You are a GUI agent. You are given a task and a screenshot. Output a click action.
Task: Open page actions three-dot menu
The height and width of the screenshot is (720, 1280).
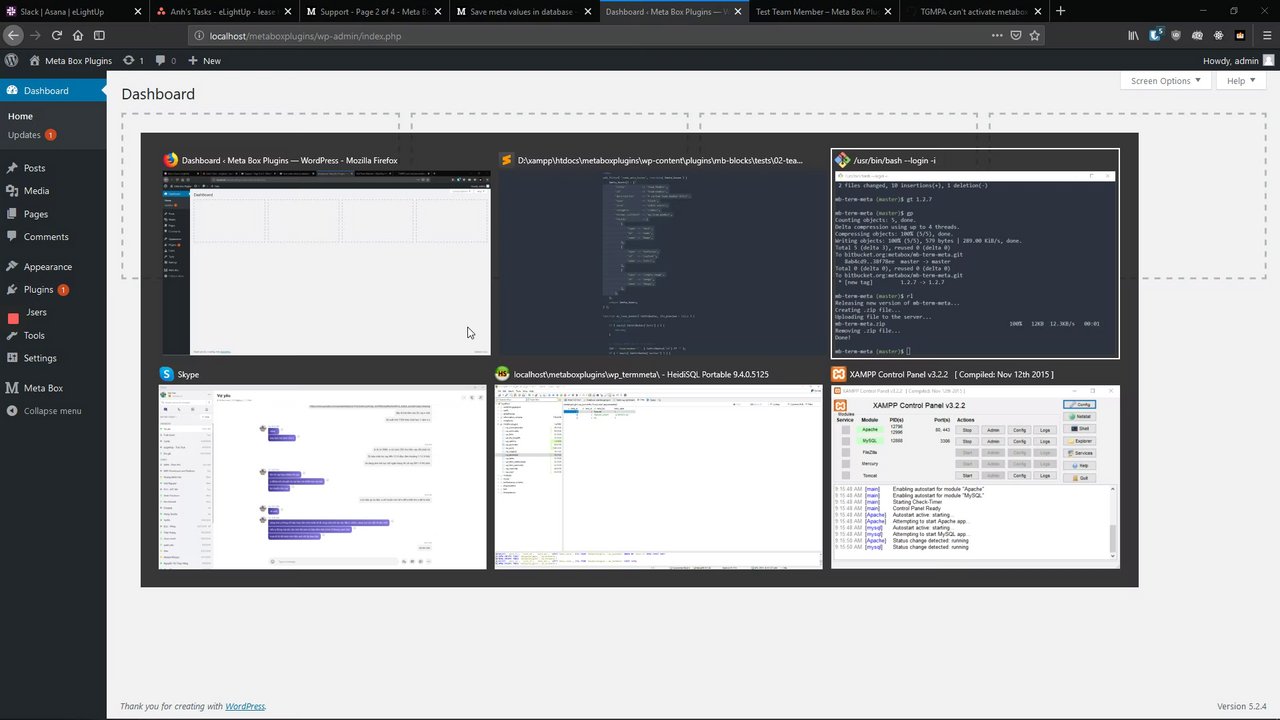(996, 35)
